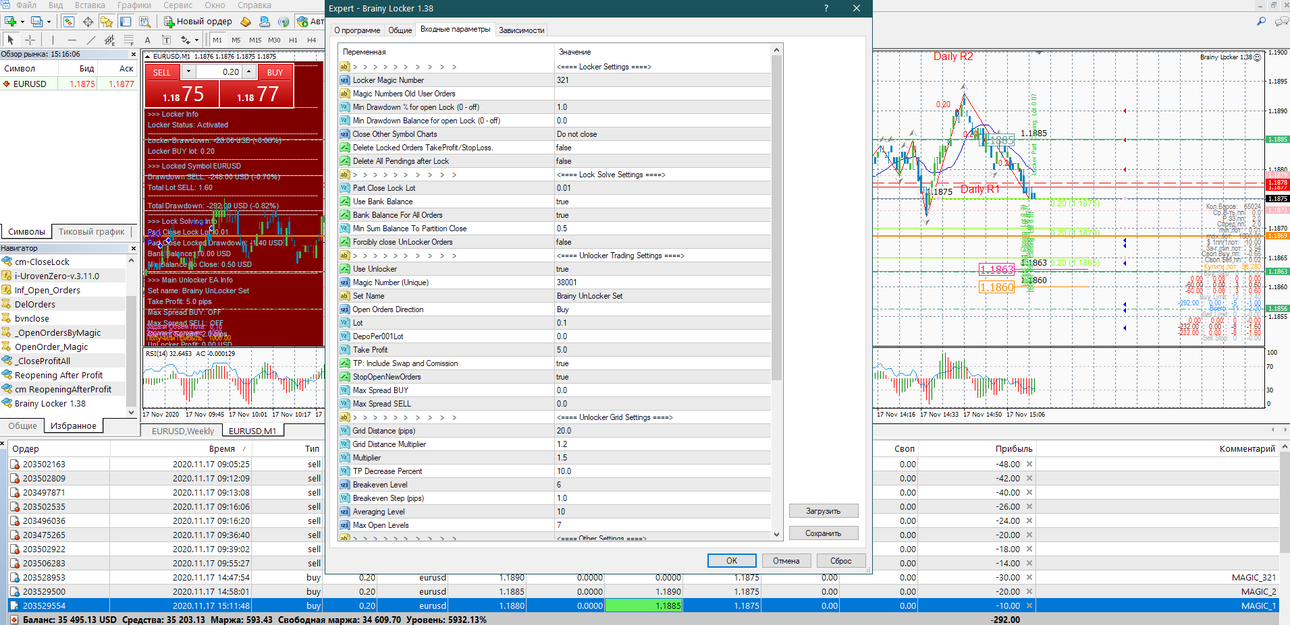
Task: Switch to the Зависимости tab
Action: pos(521,30)
